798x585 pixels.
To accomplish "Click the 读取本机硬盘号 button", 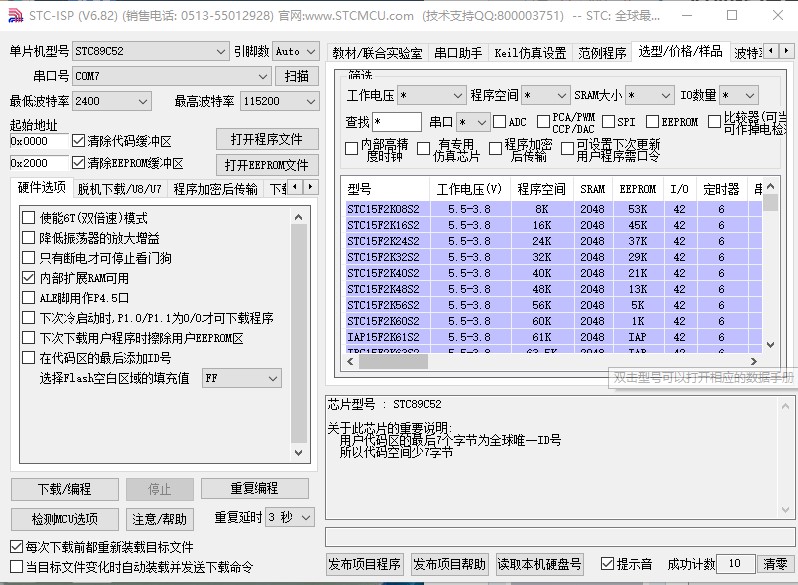I will (539, 564).
